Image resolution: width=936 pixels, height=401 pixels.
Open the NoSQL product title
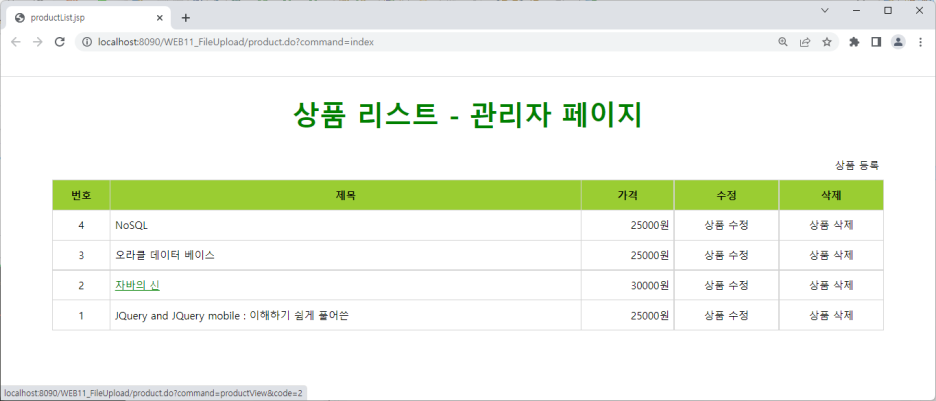point(131,226)
